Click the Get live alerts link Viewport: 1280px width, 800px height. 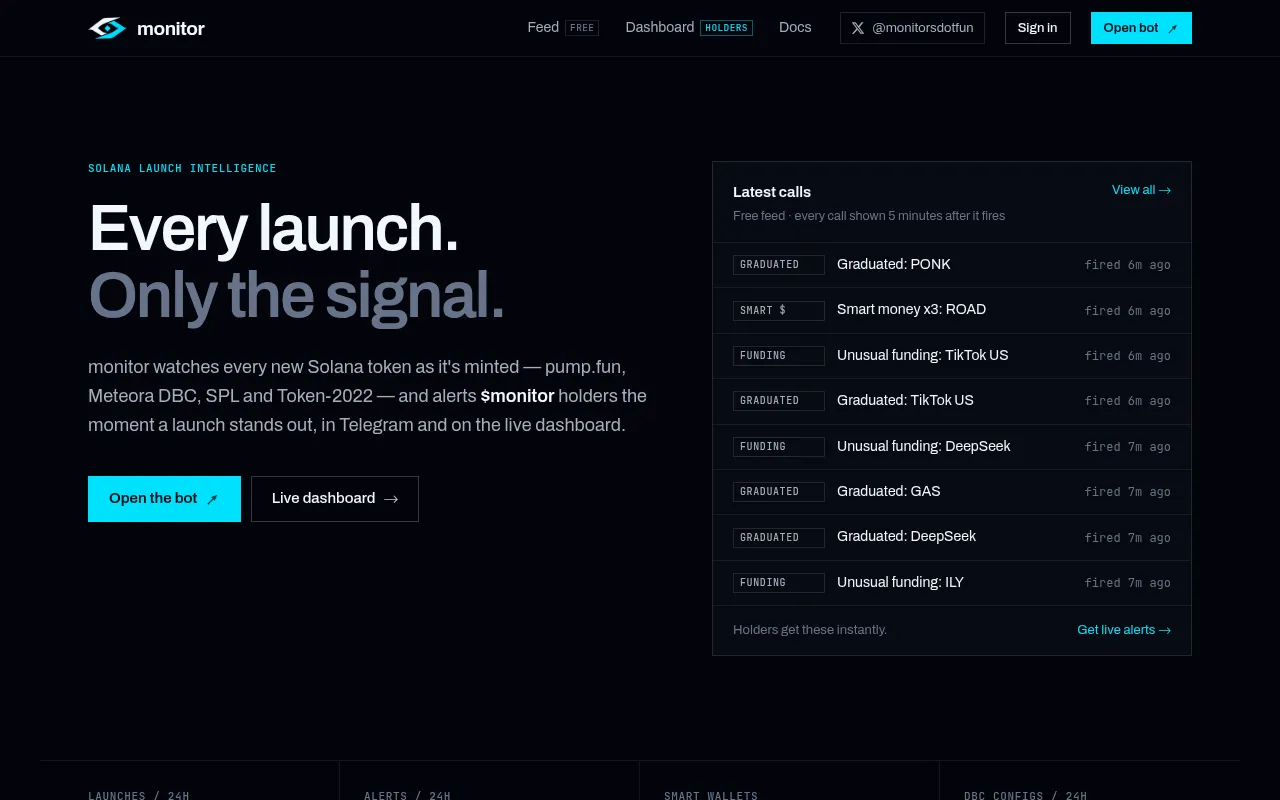(x=1124, y=630)
